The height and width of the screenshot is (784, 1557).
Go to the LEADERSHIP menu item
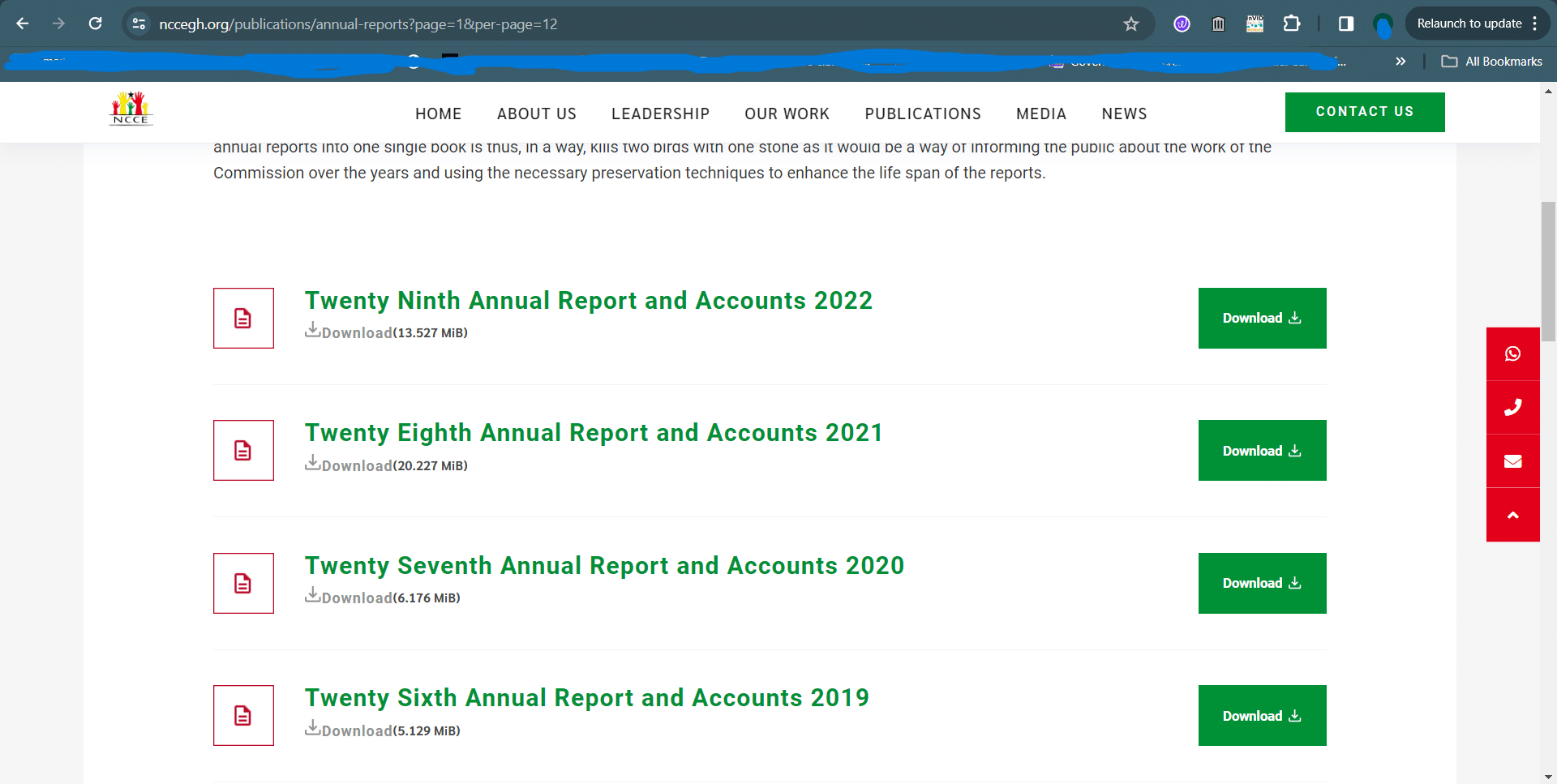(x=660, y=114)
